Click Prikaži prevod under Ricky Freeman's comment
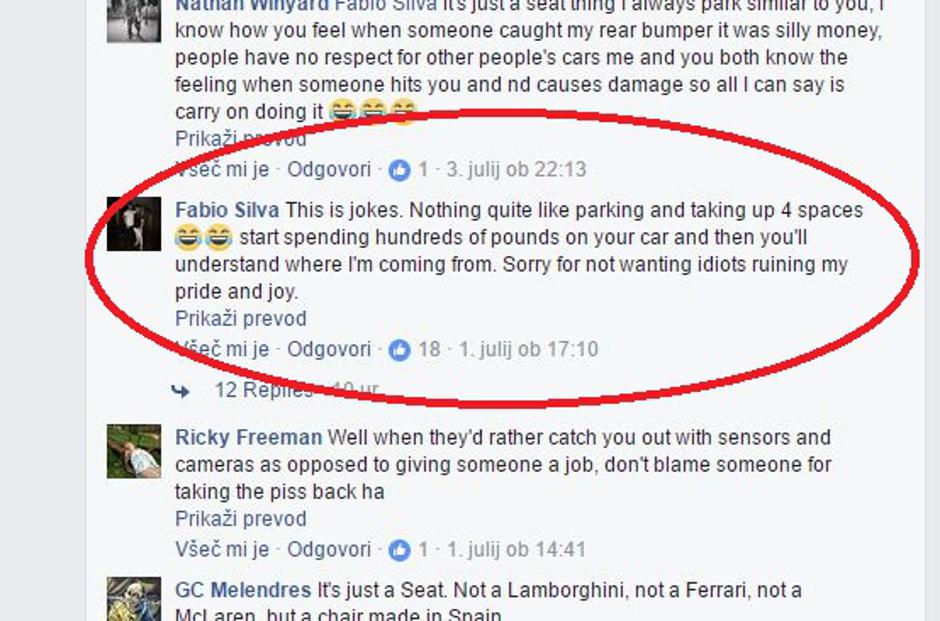940x621 pixels. pyautogui.click(x=243, y=519)
